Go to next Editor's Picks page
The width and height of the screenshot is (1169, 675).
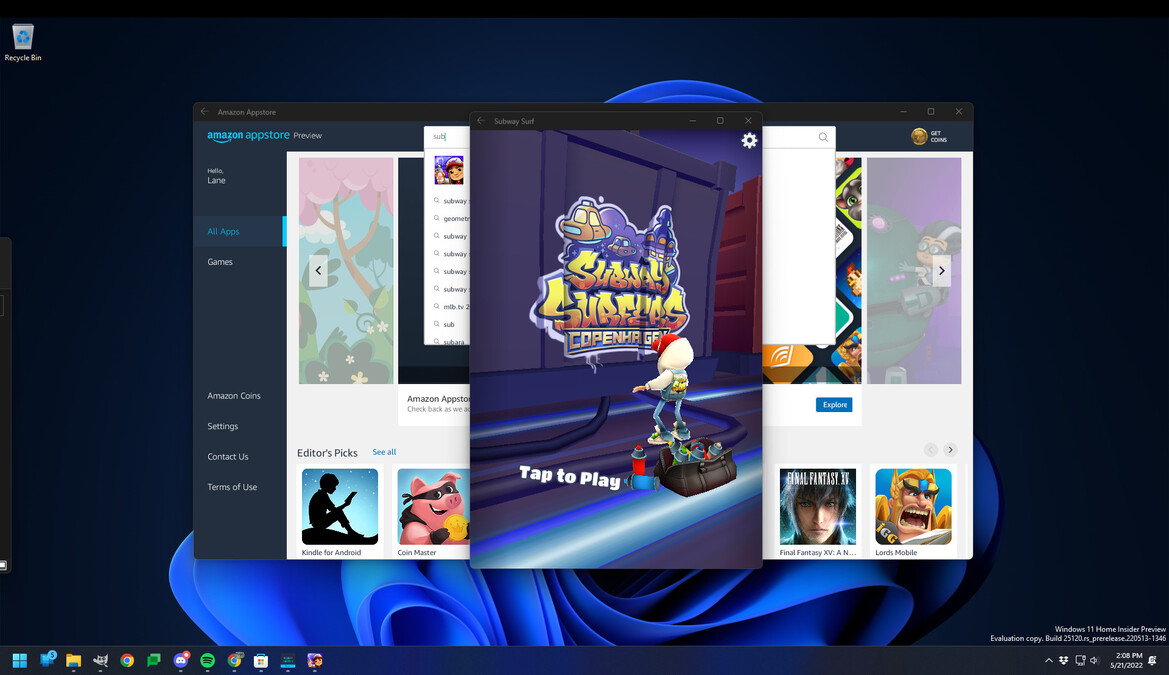click(950, 450)
